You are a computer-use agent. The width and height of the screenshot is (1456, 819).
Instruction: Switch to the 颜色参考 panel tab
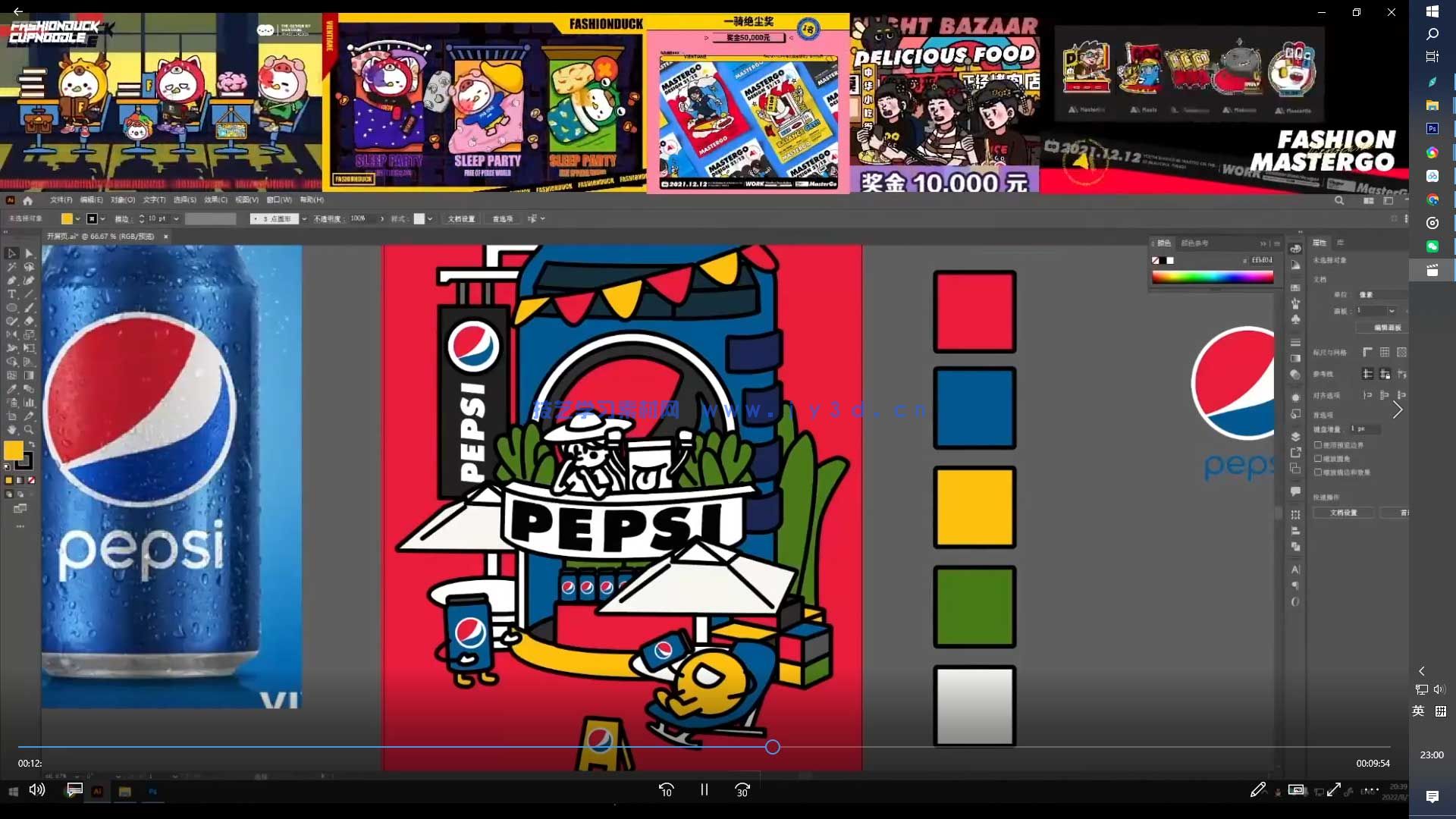click(1194, 243)
